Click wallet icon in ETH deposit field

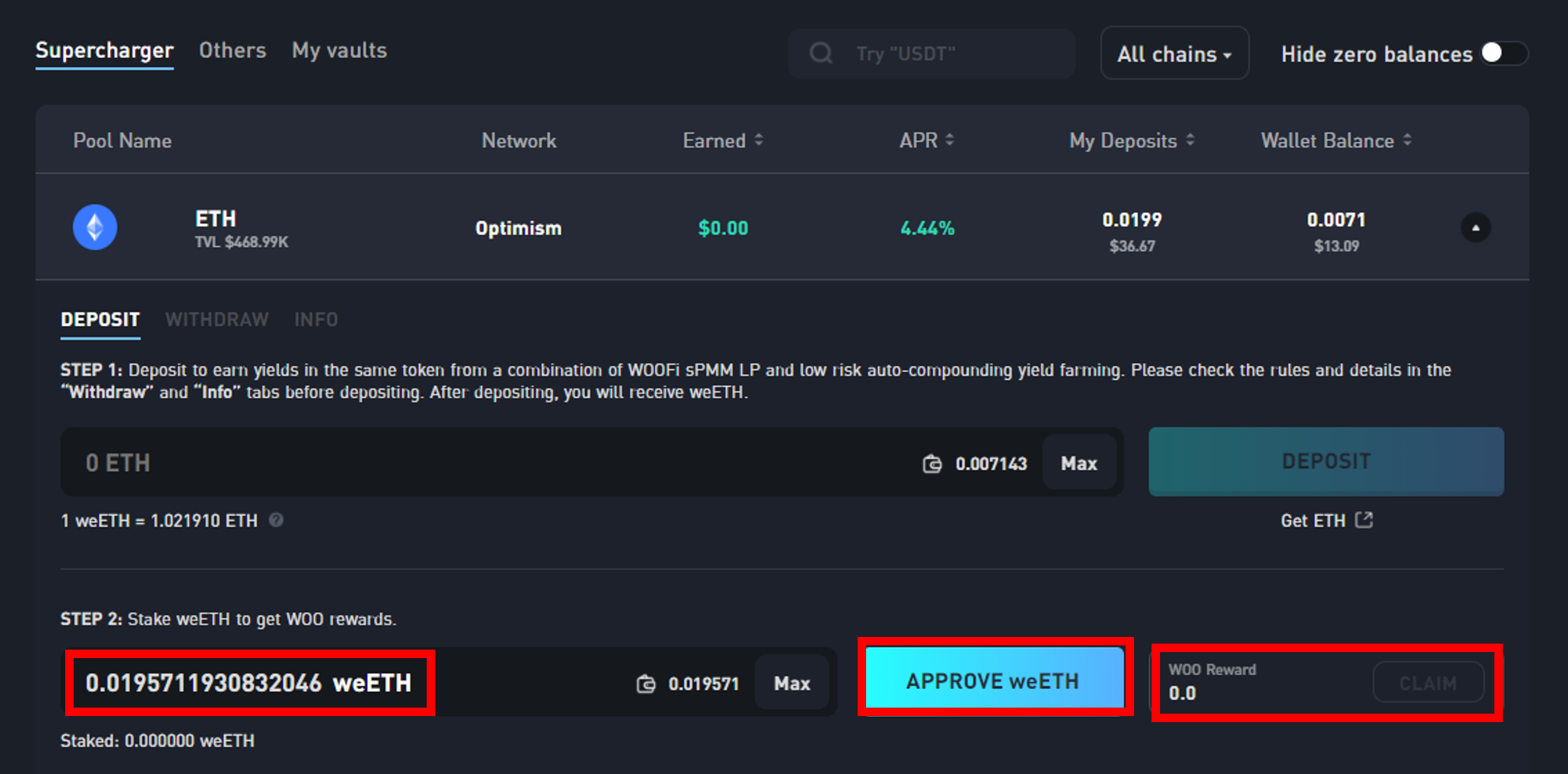coord(932,464)
